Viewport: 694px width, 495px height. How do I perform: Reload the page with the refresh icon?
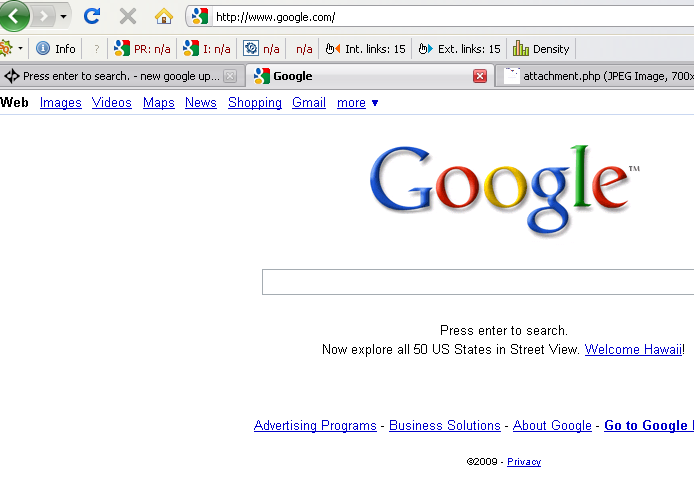(x=92, y=16)
